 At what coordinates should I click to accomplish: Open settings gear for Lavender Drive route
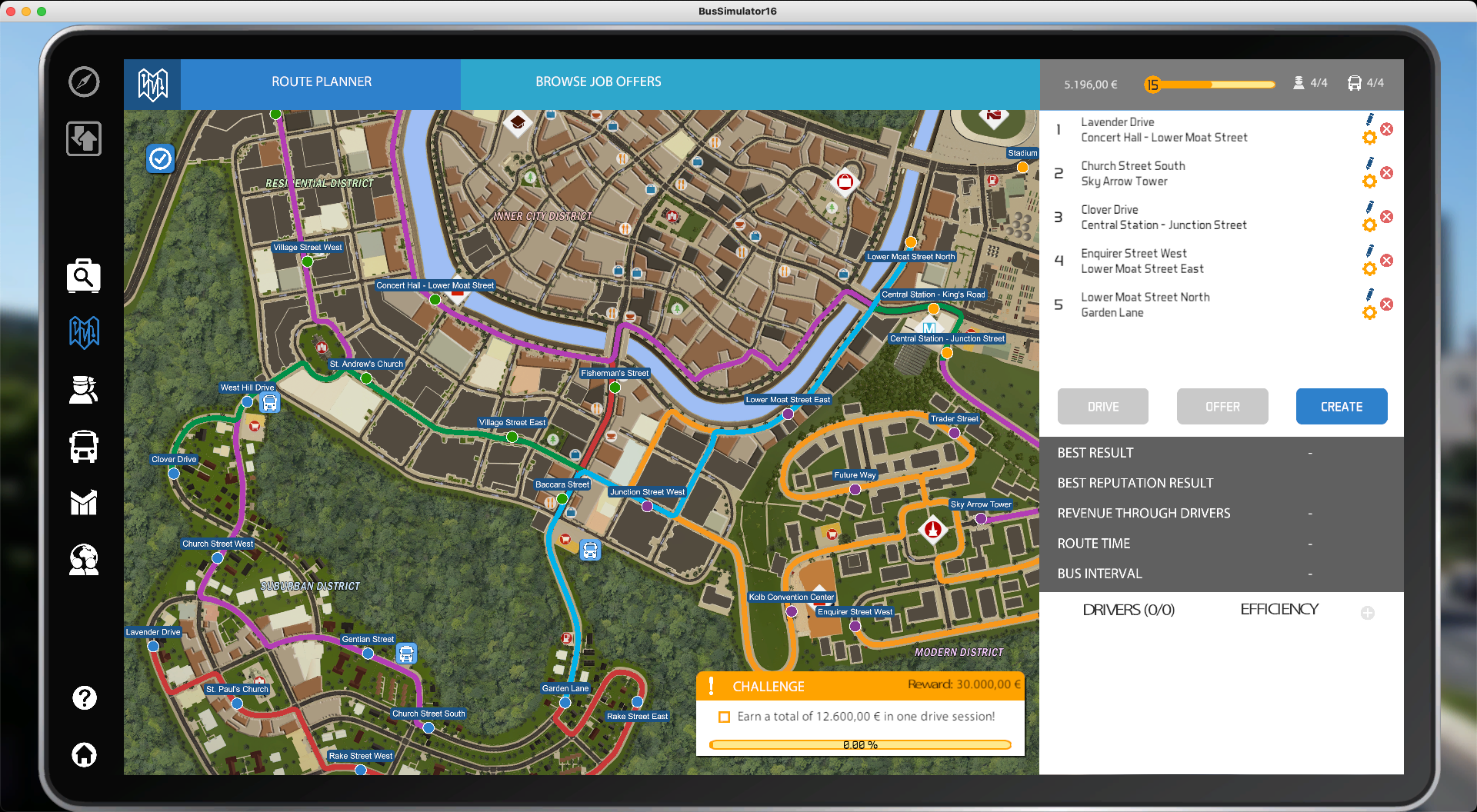[1369, 138]
